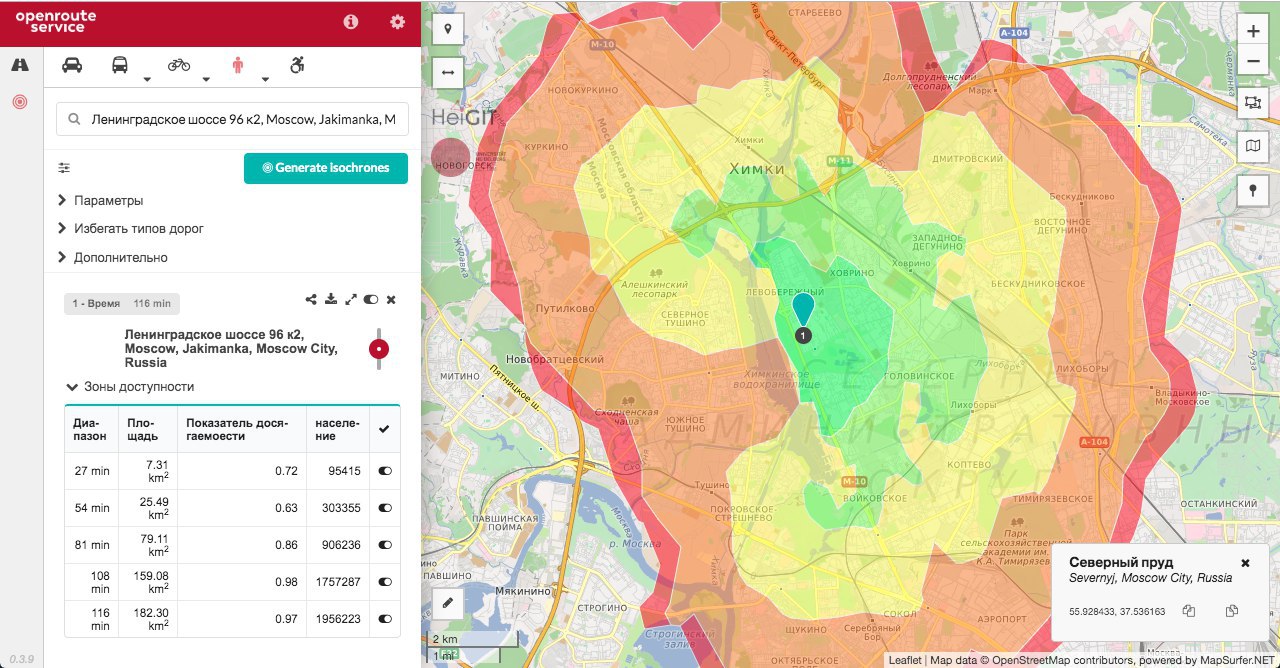The width and height of the screenshot is (1280, 668).
Task: Click the Generate isochrones button
Action: [x=326, y=168]
